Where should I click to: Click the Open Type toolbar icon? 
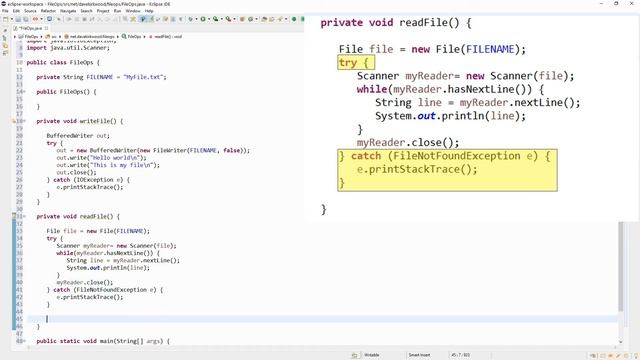pyautogui.click(x=264, y=19)
